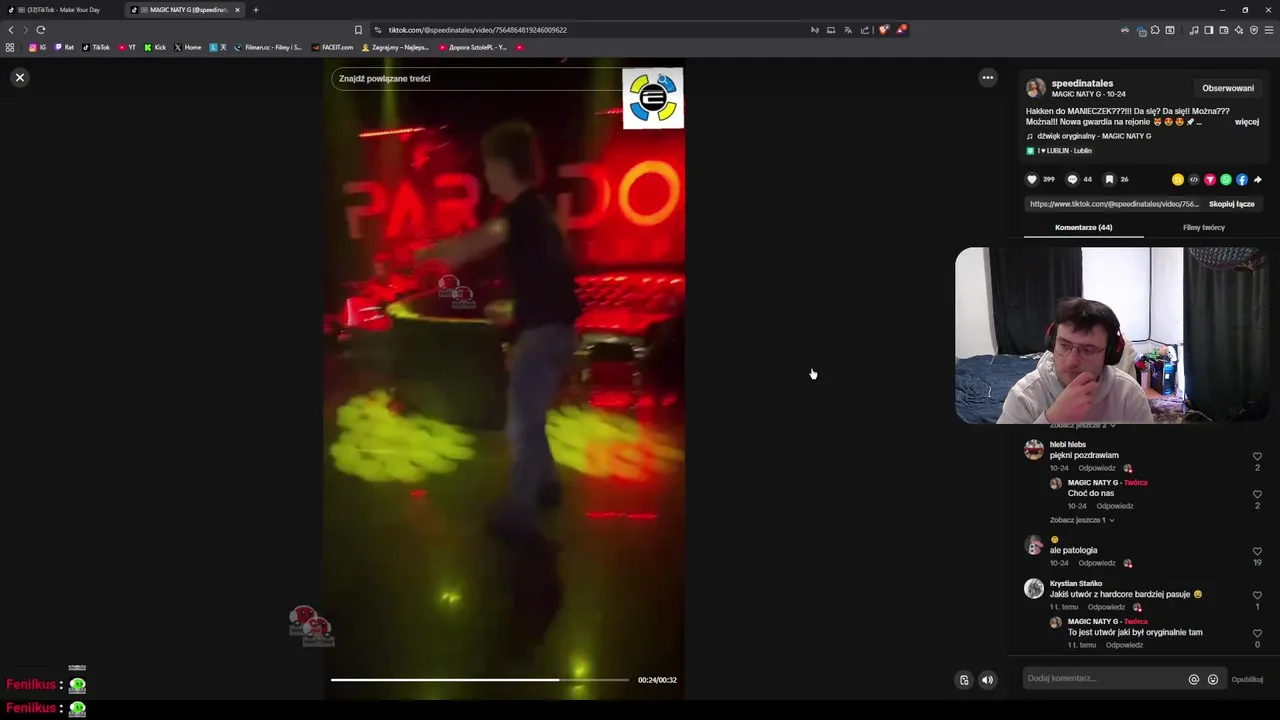Screen dimensions: 1280x720
Task: Click the icon left of the speaker
Action: (x=964, y=680)
